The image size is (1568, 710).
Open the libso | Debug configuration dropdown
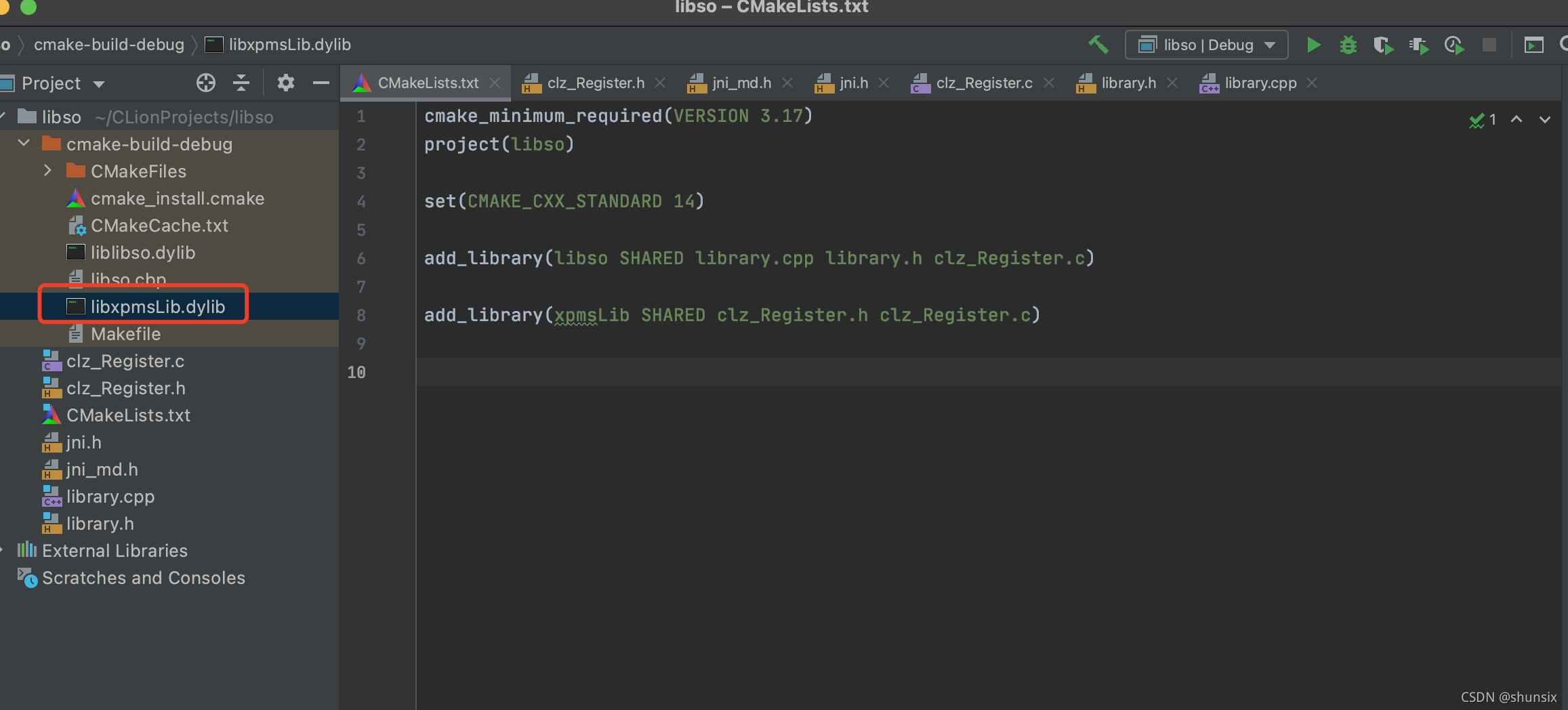click(1206, 45)
